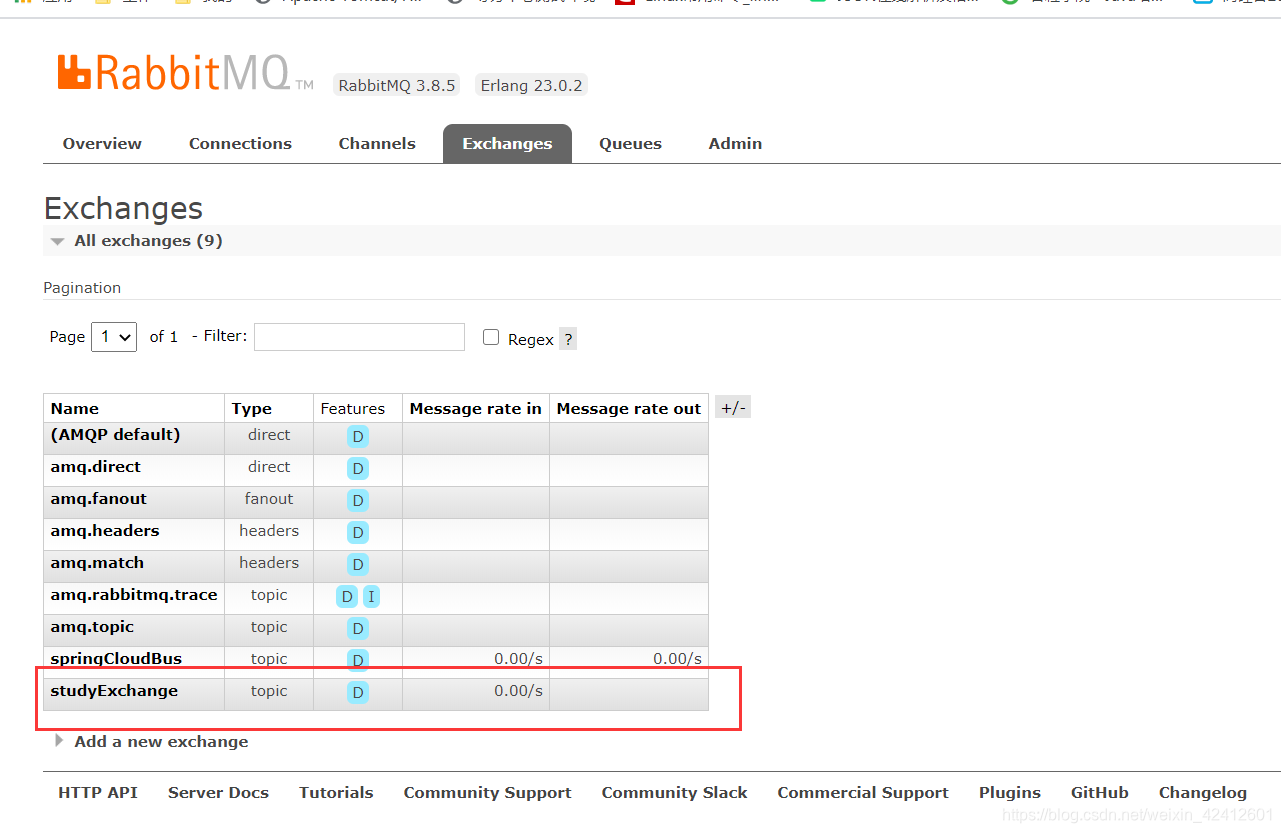
Task: Enable the Regex checkbox
Action: click(x=491, y=337)
